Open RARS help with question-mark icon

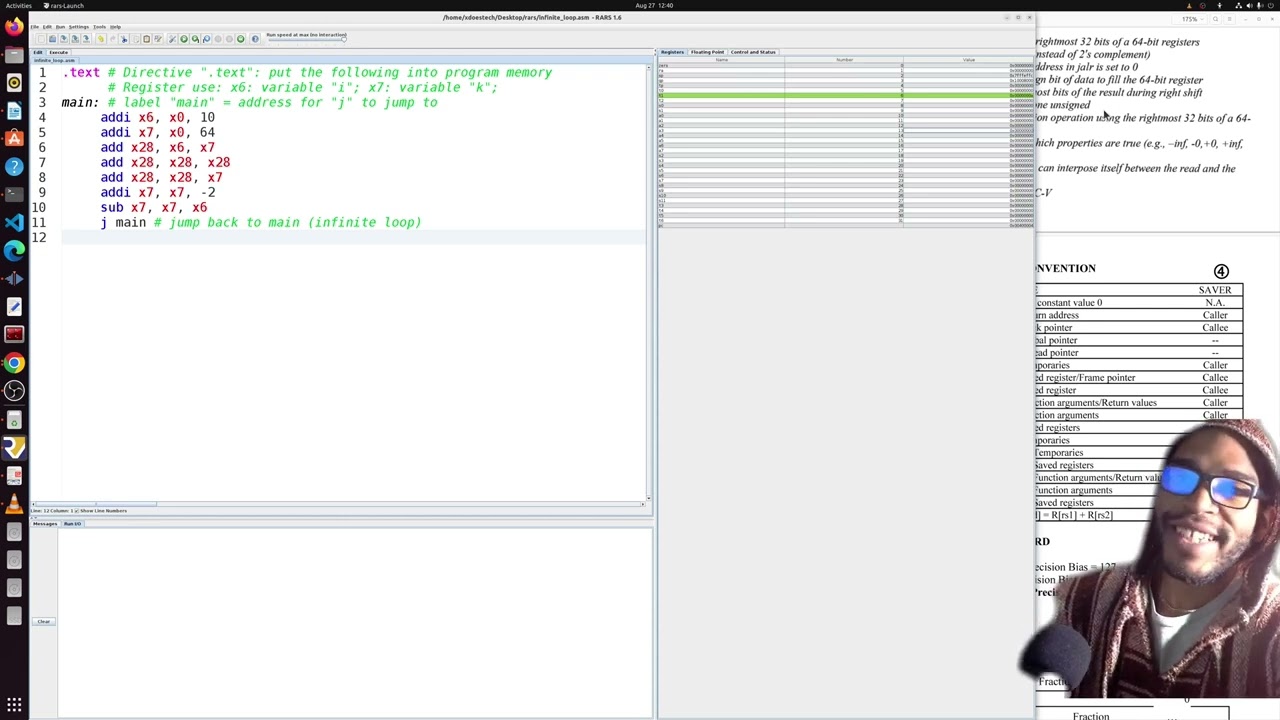255,39
